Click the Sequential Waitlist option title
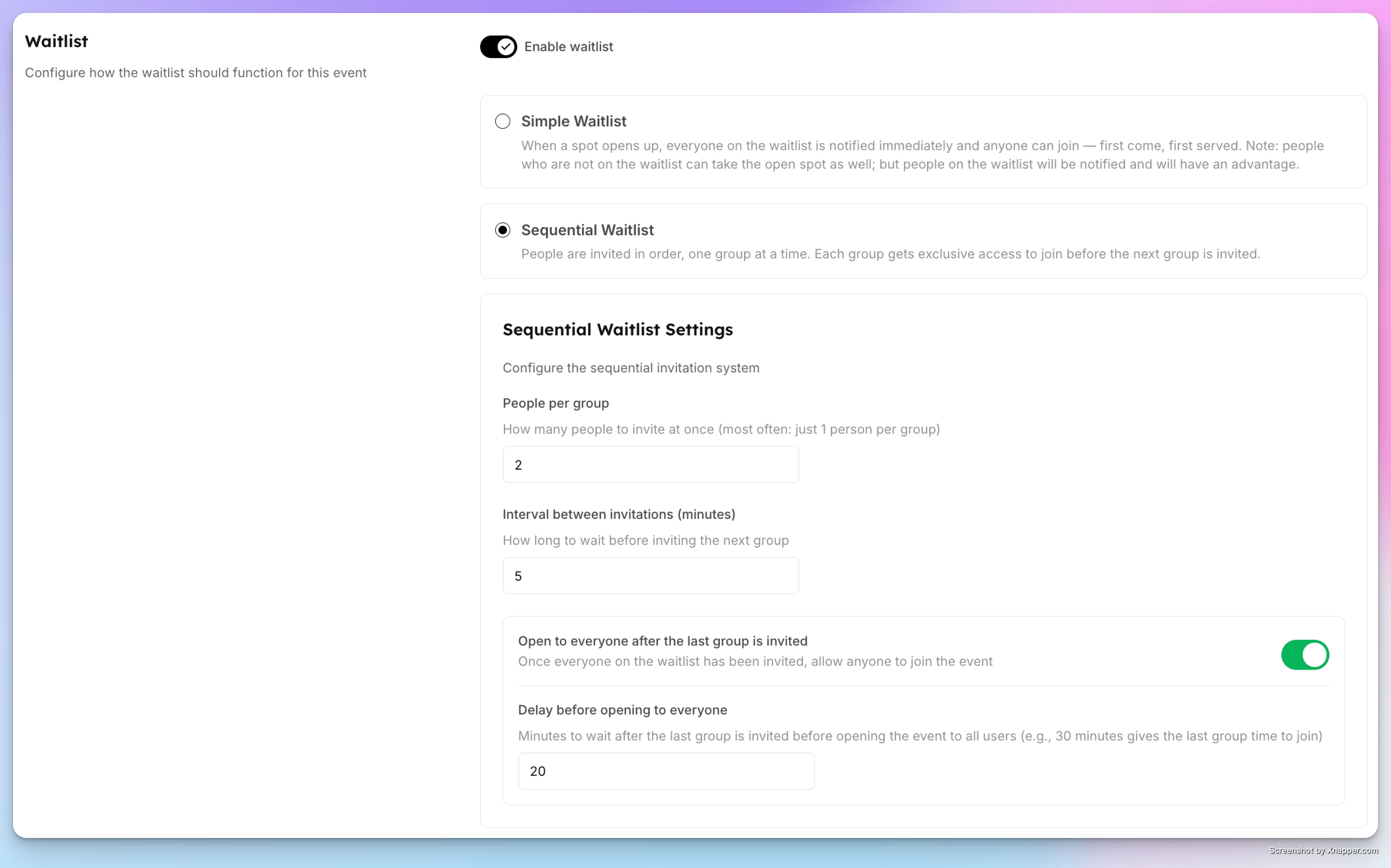 point(587,230)
